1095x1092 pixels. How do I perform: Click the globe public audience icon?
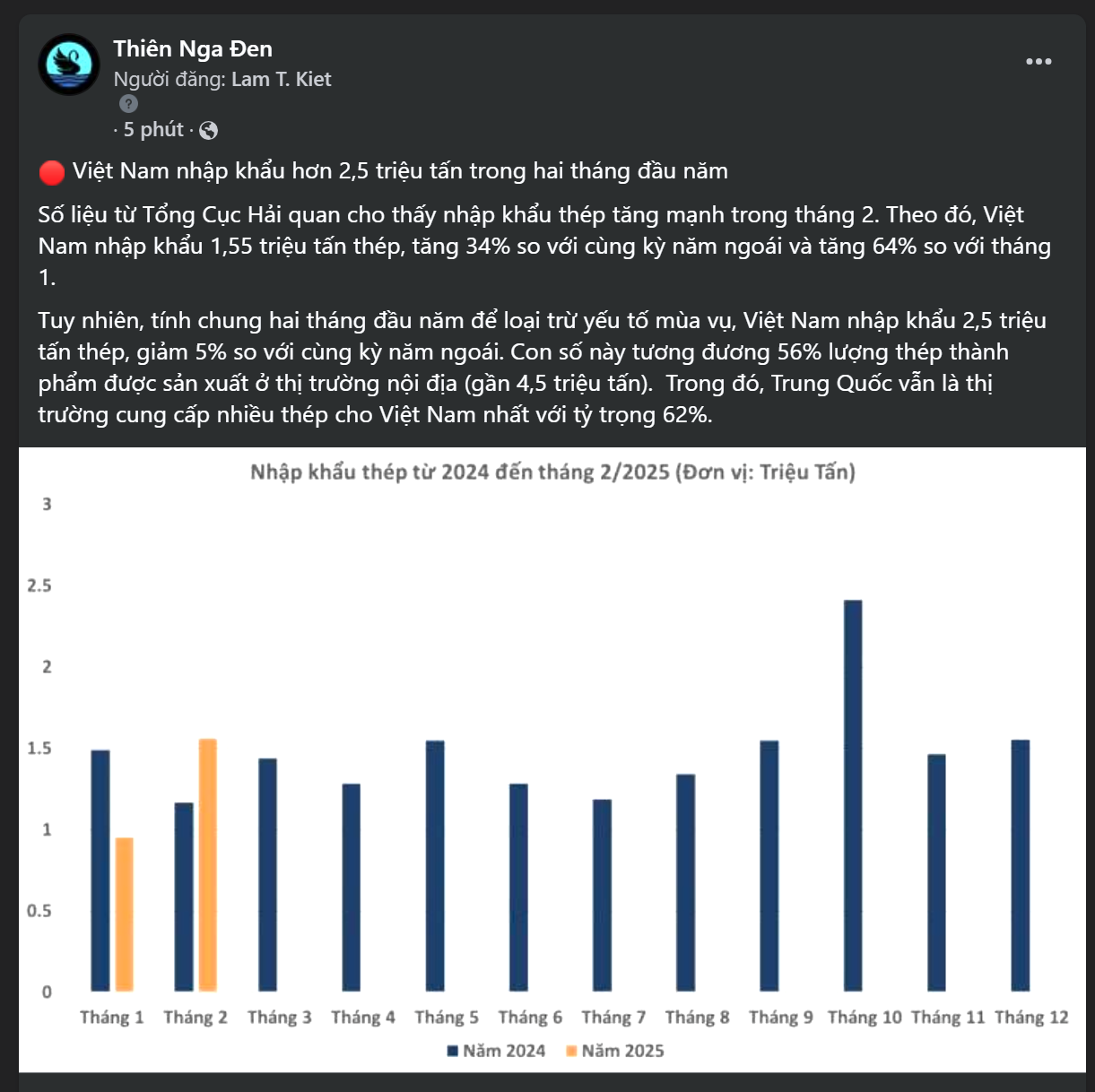click(209, 131)
